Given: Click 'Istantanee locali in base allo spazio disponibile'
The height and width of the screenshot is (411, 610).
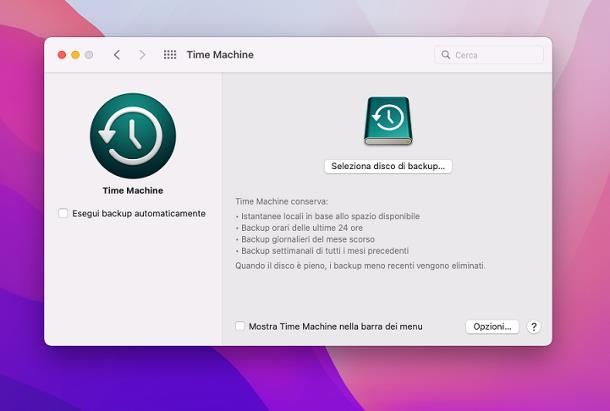Looking at the screenshot, I should (x=330, y=216).
